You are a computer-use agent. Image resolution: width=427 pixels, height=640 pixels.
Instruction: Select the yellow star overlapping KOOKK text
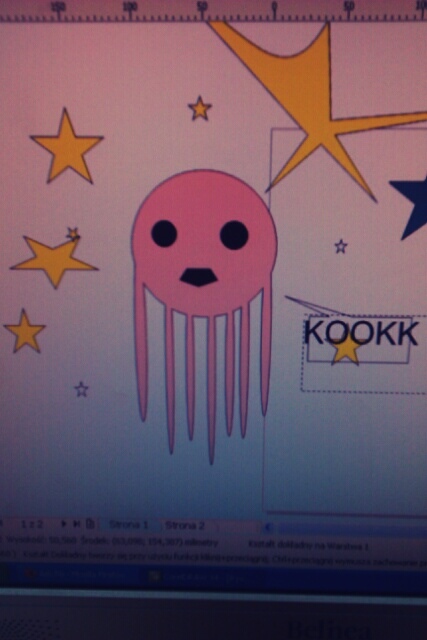coord(346,350)
